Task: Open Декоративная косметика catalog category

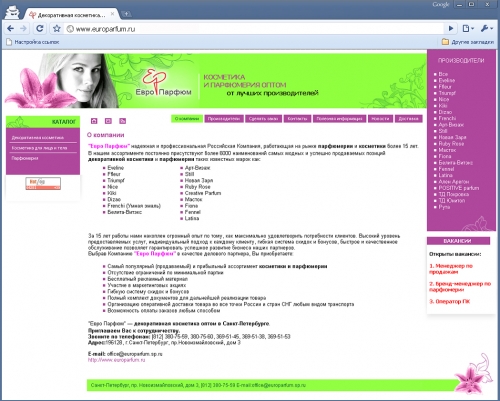Action: (38, 138)
